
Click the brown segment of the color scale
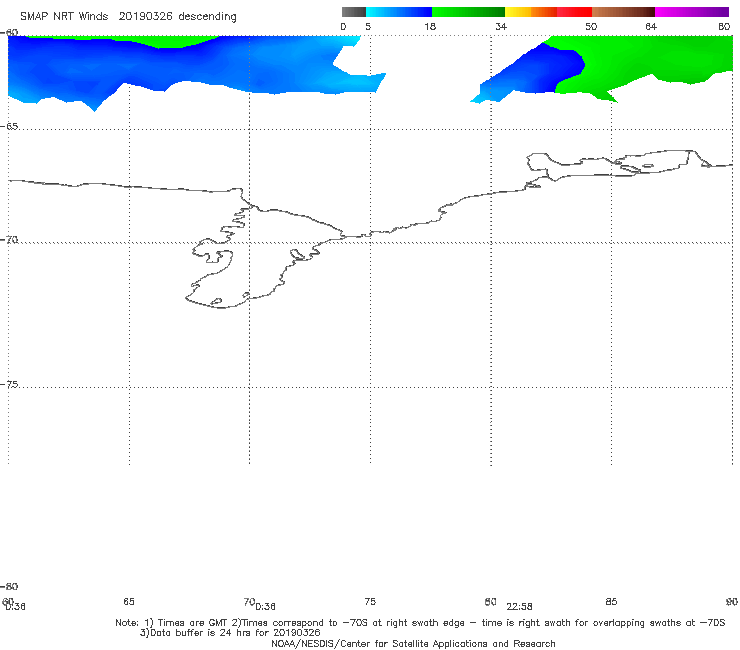pos(623,12)
